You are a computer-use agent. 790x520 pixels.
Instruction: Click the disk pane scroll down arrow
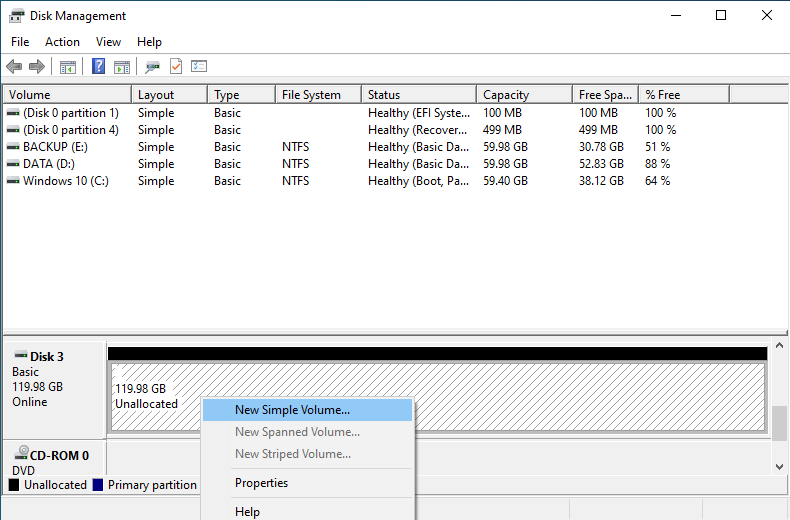(x=779, y=467)
